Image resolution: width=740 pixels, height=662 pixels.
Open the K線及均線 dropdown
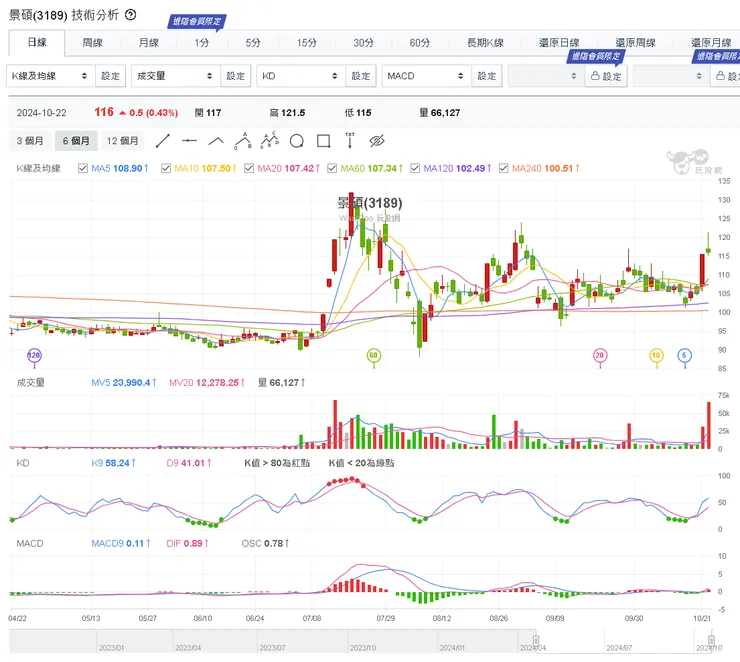click(50, 76)
